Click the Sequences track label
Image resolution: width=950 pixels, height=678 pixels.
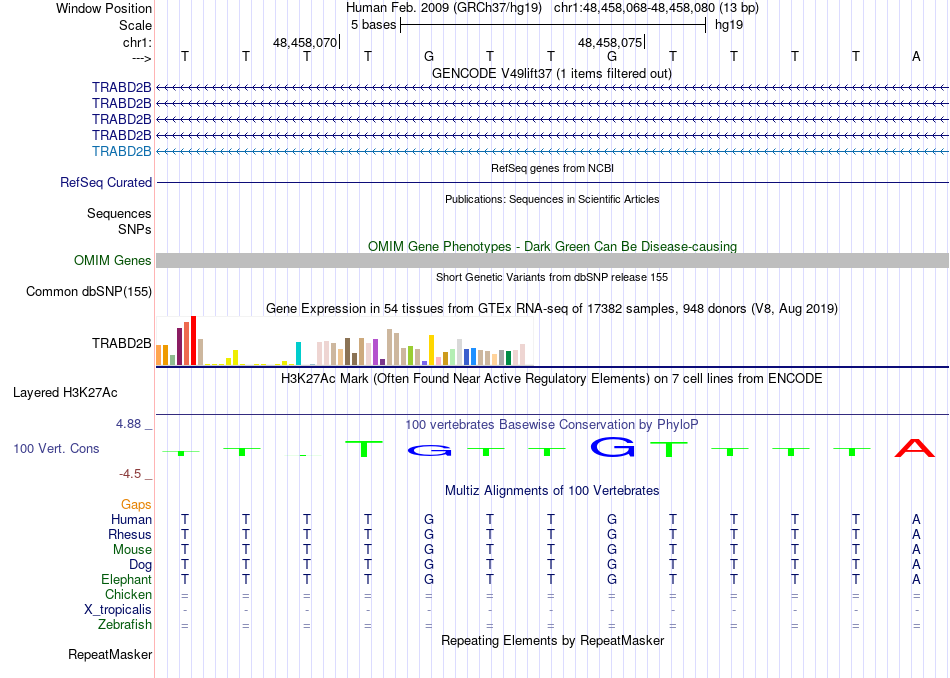(x=119, y=213)
